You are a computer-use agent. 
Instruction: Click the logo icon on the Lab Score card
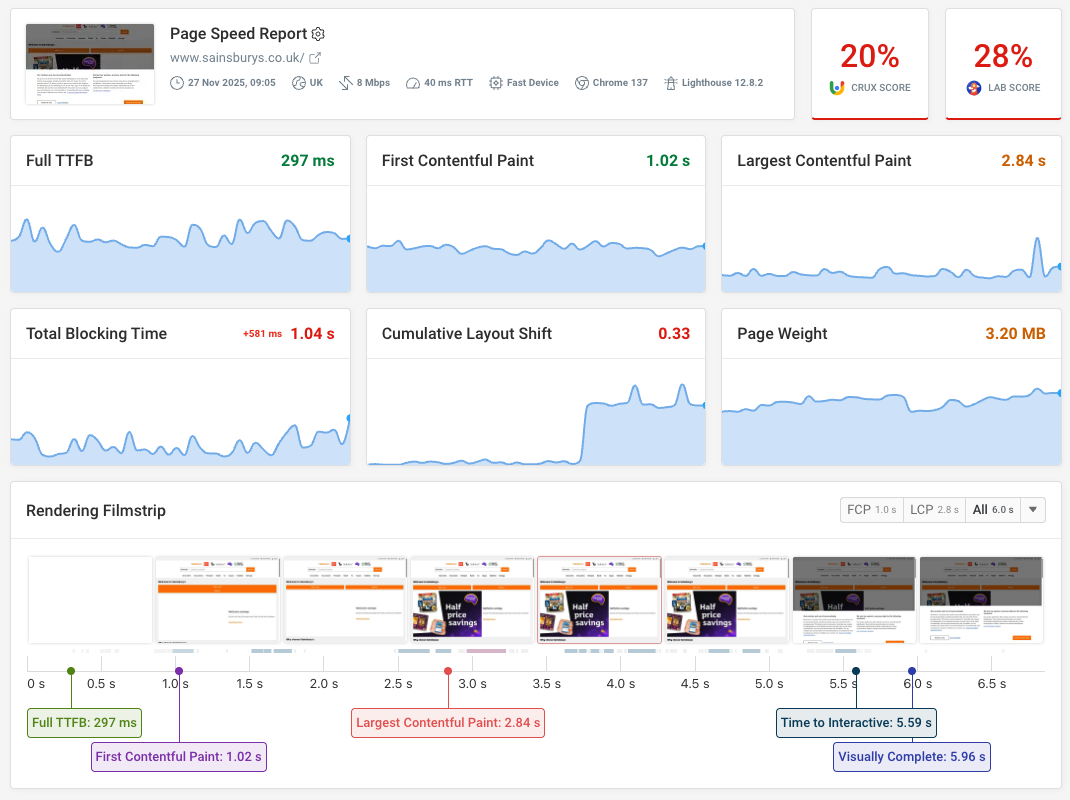(x=975, y=86)
